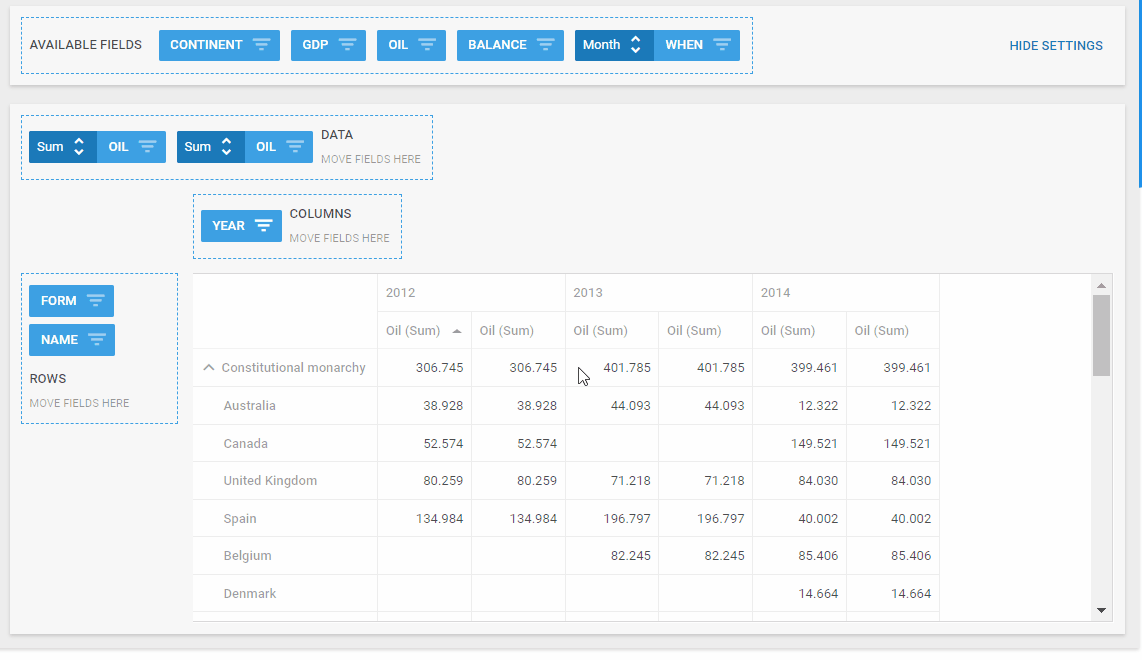This screenshot has width=1142, height=660.
Task: Click the 2013 column header
Action: 588,293
